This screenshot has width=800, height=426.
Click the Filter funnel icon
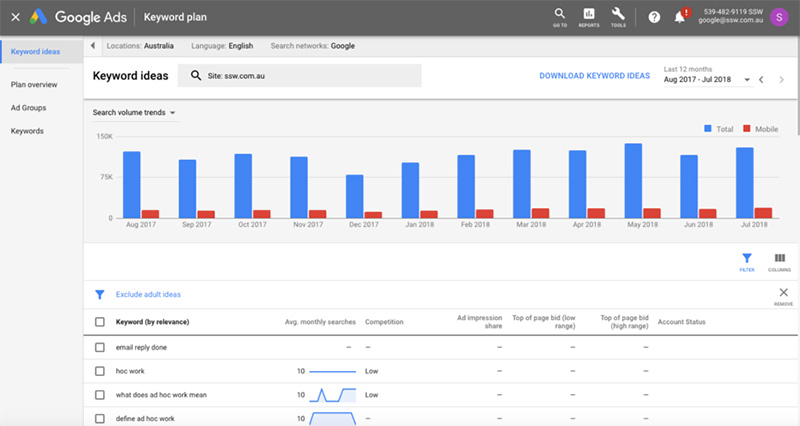click(747, 260)
